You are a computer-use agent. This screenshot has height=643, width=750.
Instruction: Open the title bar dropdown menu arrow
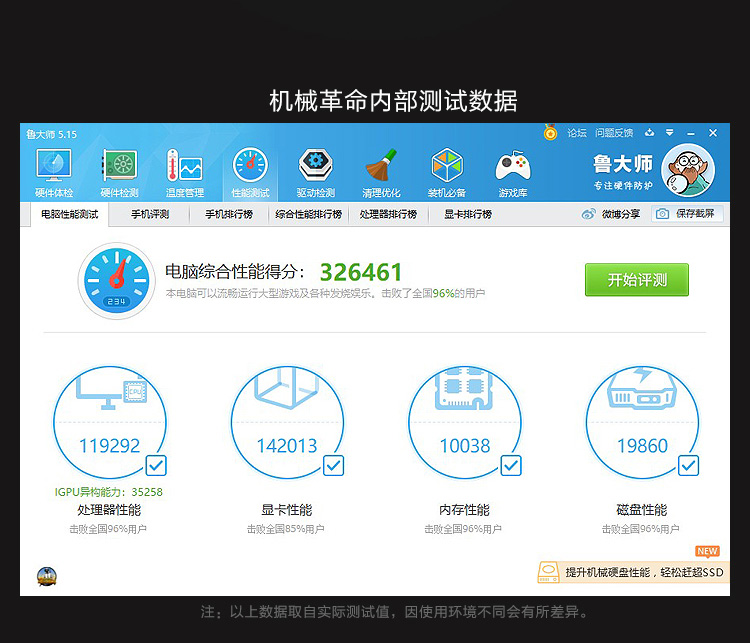670,133
